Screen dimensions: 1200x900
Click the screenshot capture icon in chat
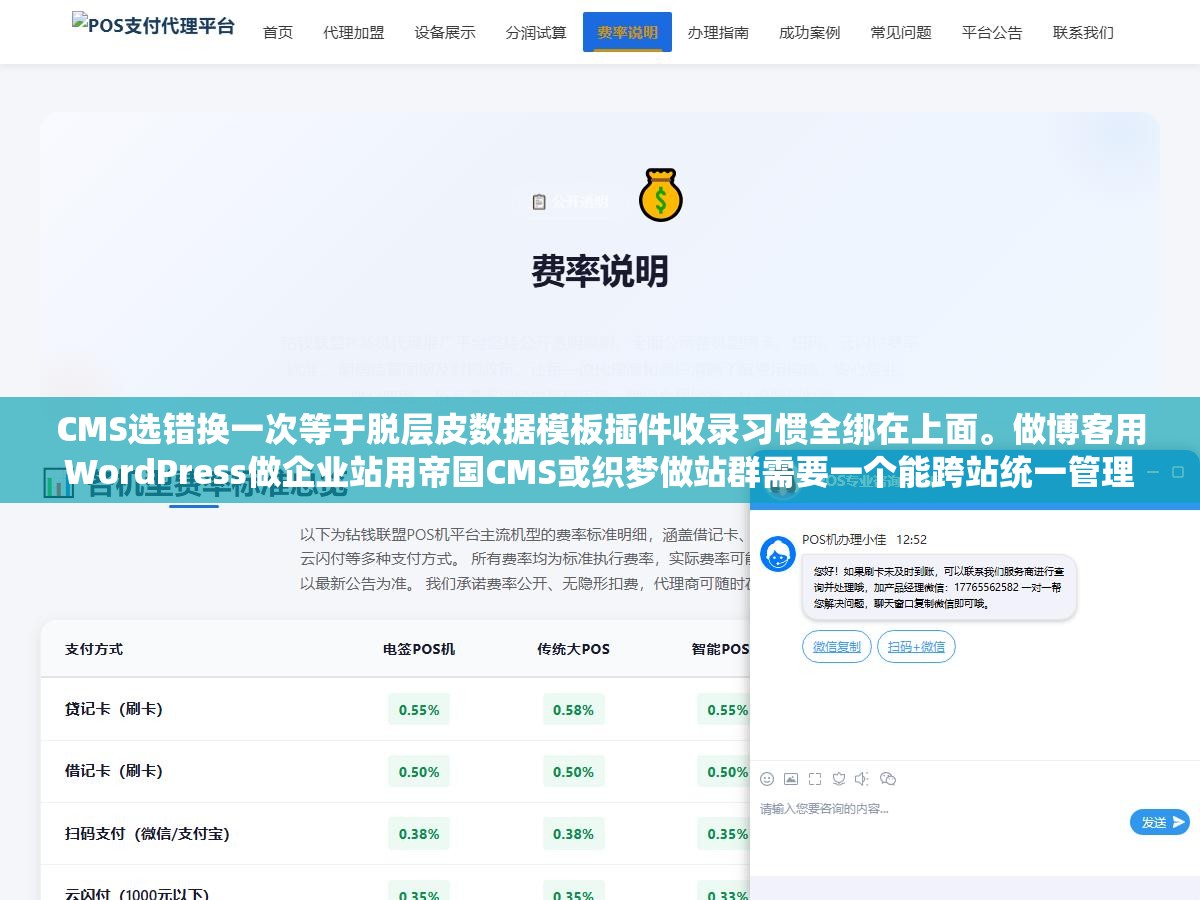pos(815,778)
